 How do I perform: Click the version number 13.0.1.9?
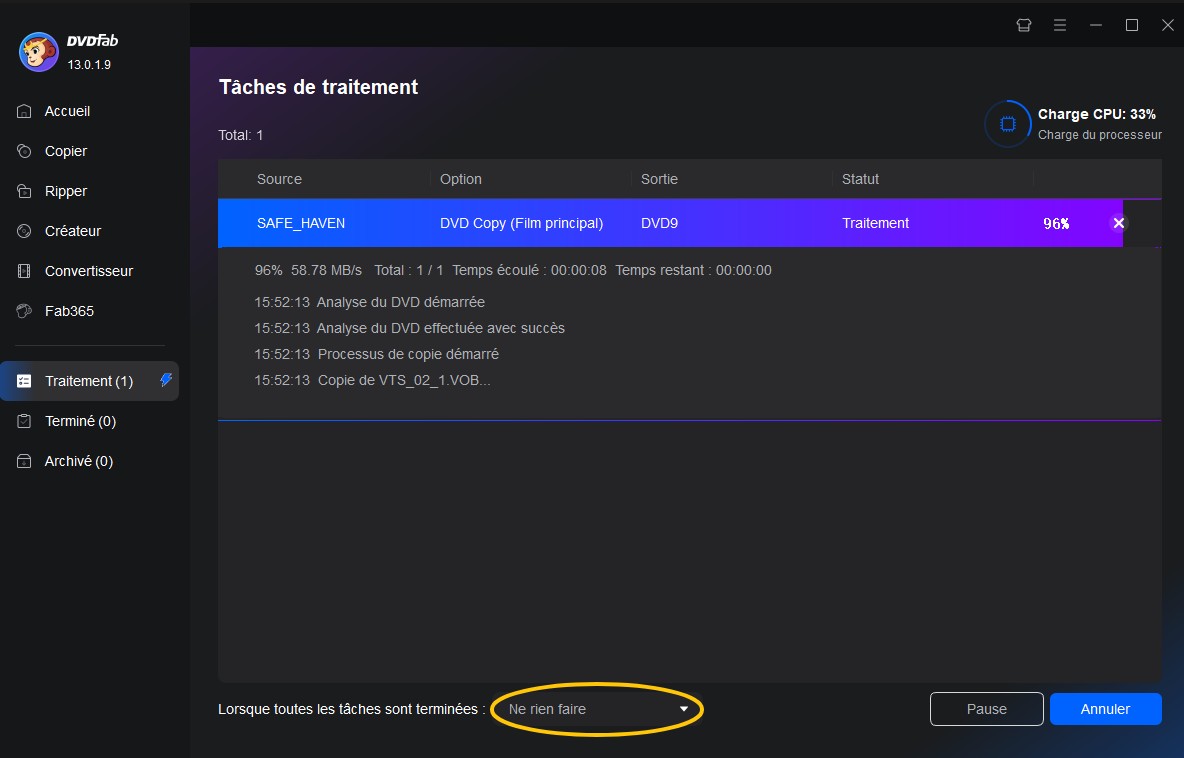coord(89,64)
